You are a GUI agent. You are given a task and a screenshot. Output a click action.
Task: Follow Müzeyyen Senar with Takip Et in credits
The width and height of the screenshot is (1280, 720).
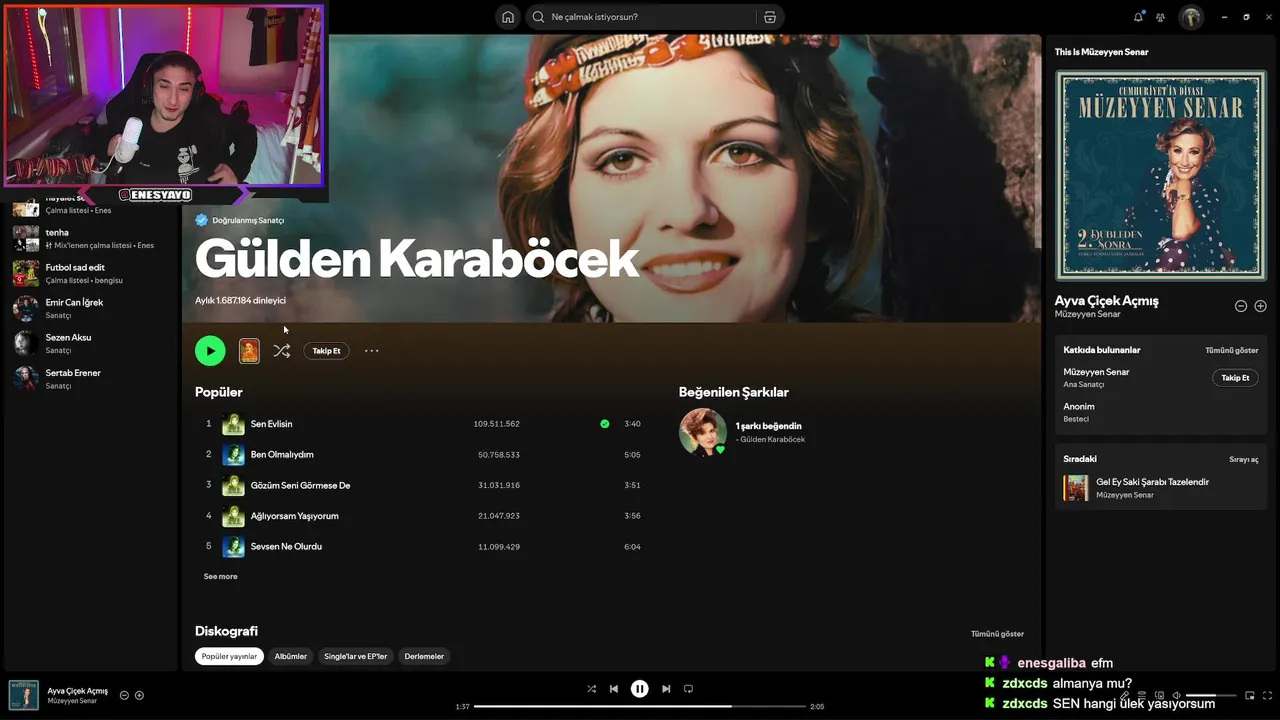[1235, 378]
